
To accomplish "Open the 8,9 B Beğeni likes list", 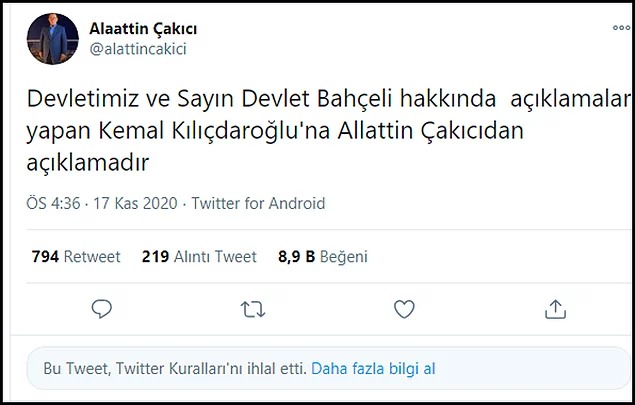I will tap(323, 256).
